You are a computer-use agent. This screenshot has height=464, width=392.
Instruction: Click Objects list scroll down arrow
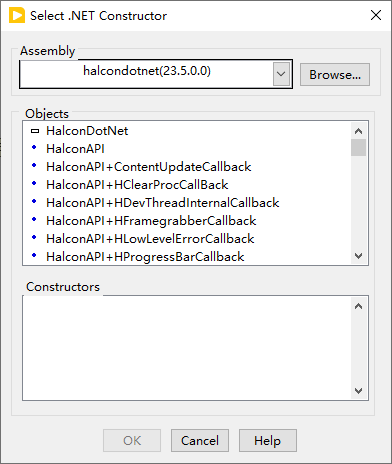pyautogui.click(x=359, y=256)
